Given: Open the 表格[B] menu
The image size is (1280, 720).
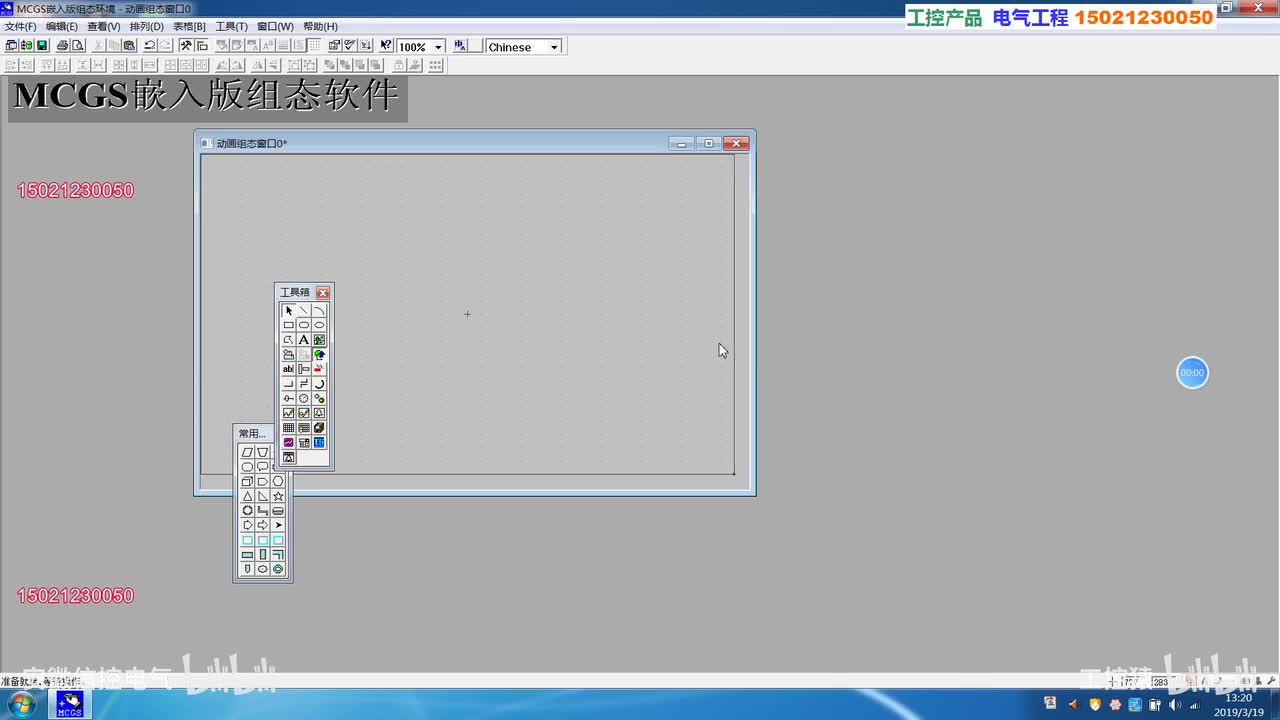Looking at the screenshot, I should 190,26.
